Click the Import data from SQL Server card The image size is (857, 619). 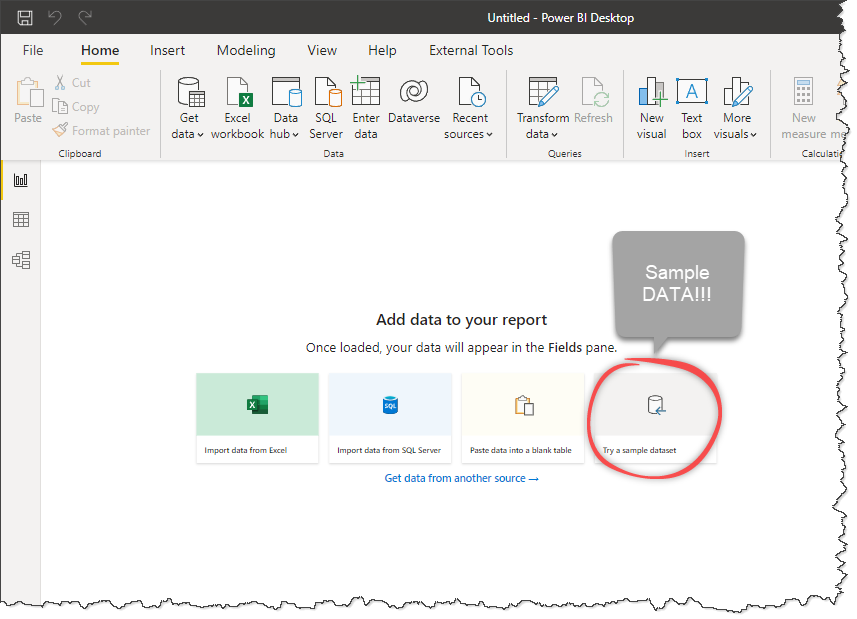click(x=390, y=418)
